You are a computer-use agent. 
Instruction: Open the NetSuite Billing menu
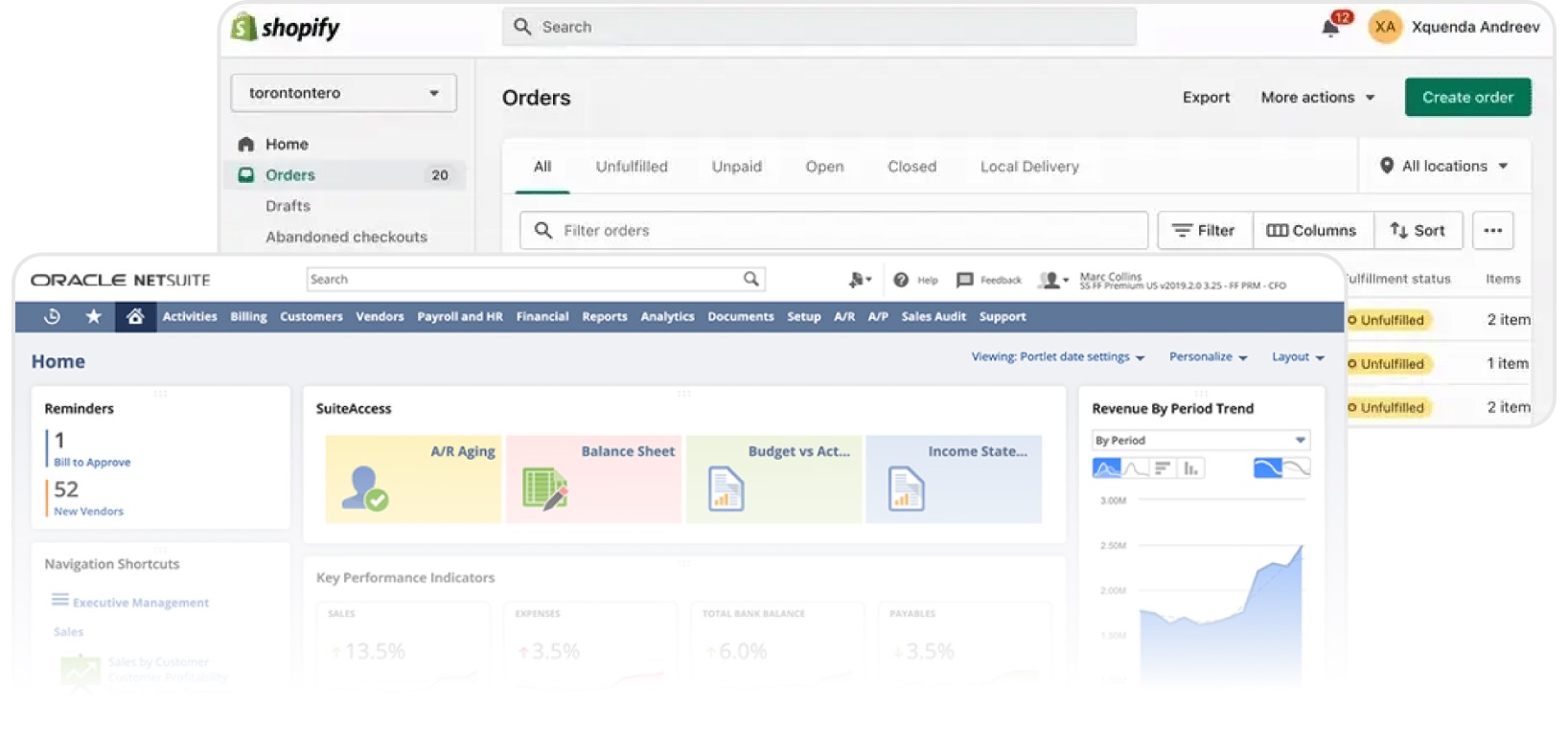(248, 316)
